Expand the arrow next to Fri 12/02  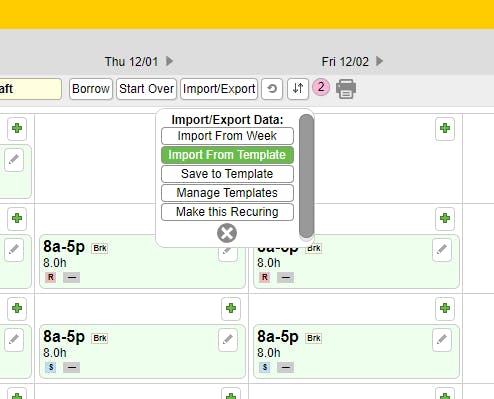coord(379,61)
